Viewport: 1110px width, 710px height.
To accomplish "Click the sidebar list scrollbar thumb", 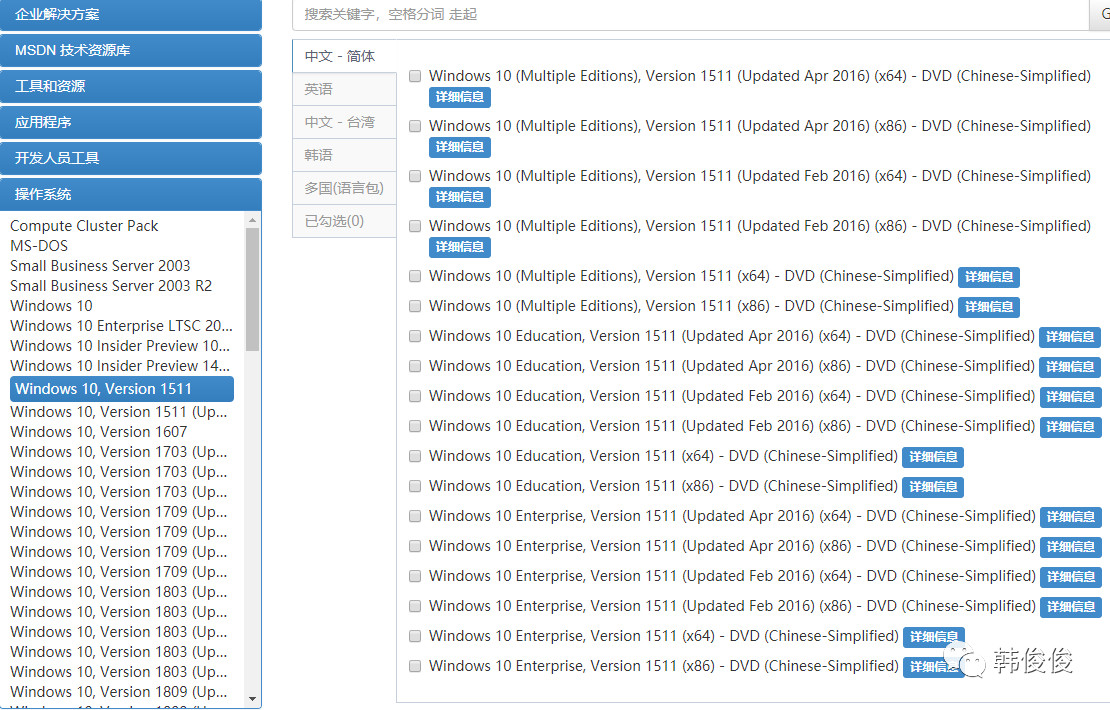I will [x=253, y=290].
